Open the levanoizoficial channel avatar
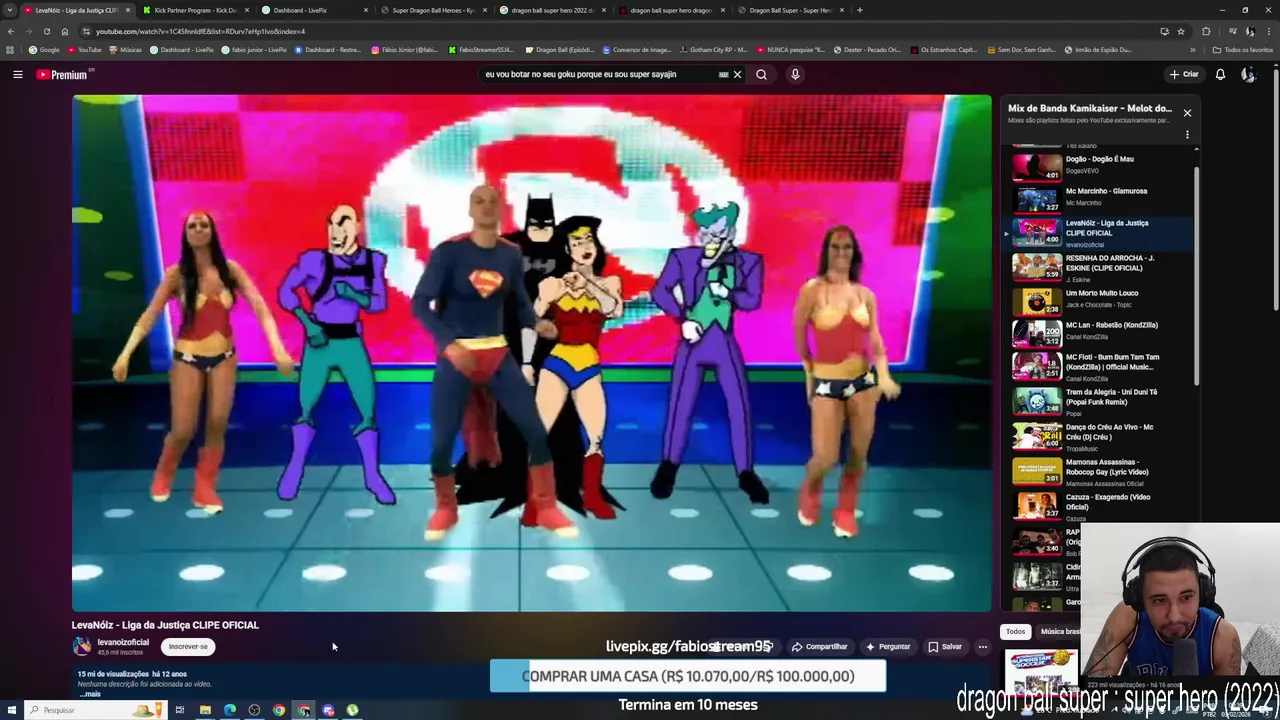The image size is (1280, 720). click(x=82, y=647)
